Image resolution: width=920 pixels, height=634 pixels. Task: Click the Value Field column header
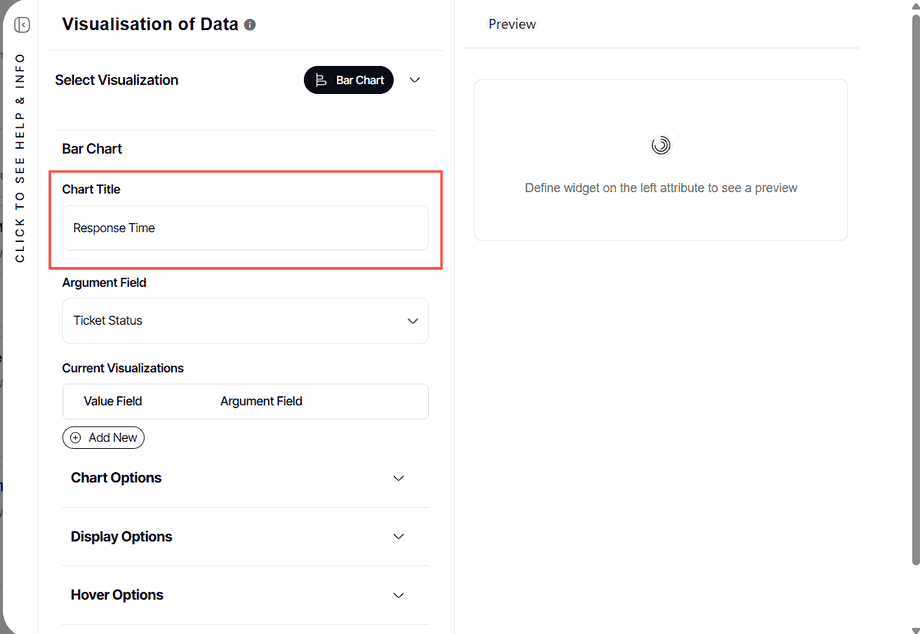tap(113, 401)
